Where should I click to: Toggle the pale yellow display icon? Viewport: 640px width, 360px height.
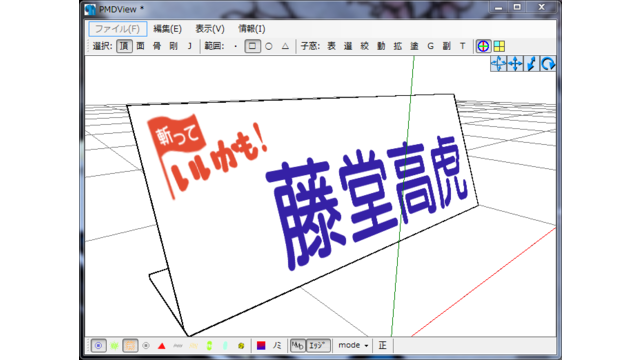193,346
